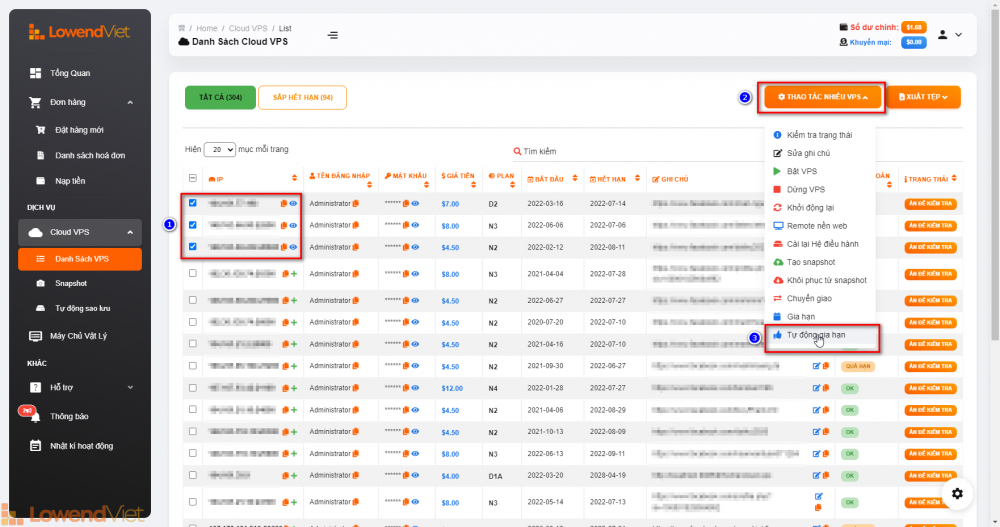
Task: Click the Máy Chủ Vật Lý server icon
Action: 36,336
